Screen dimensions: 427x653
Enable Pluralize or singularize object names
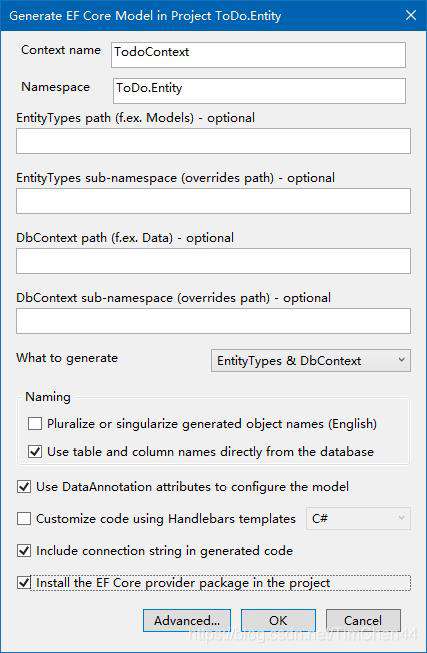35,424
